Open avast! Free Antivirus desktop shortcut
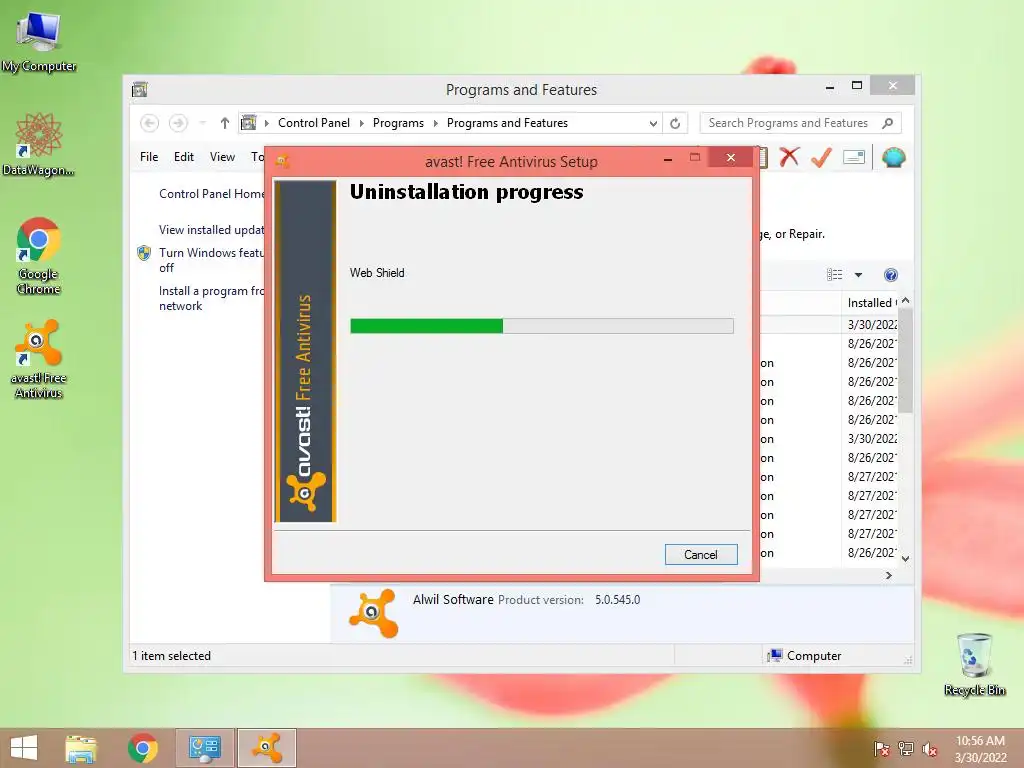The width and height of the screenshot is (1024, 768). click(39, 358)
